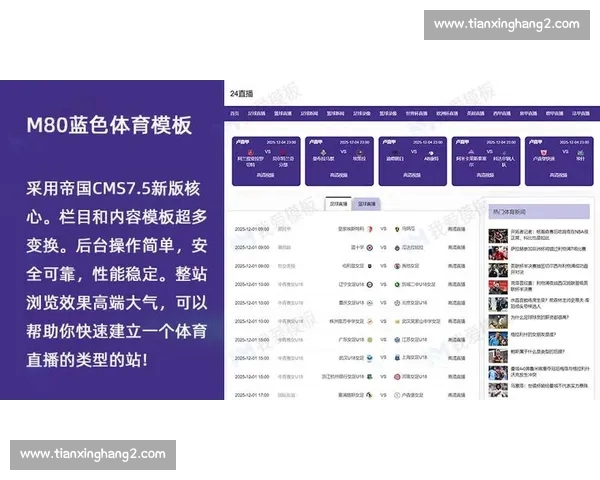Click the 武汉吴家山中学女足 team logo
Image resolution: width=600 pixels, height=480 pixels.
pos(397,321)
